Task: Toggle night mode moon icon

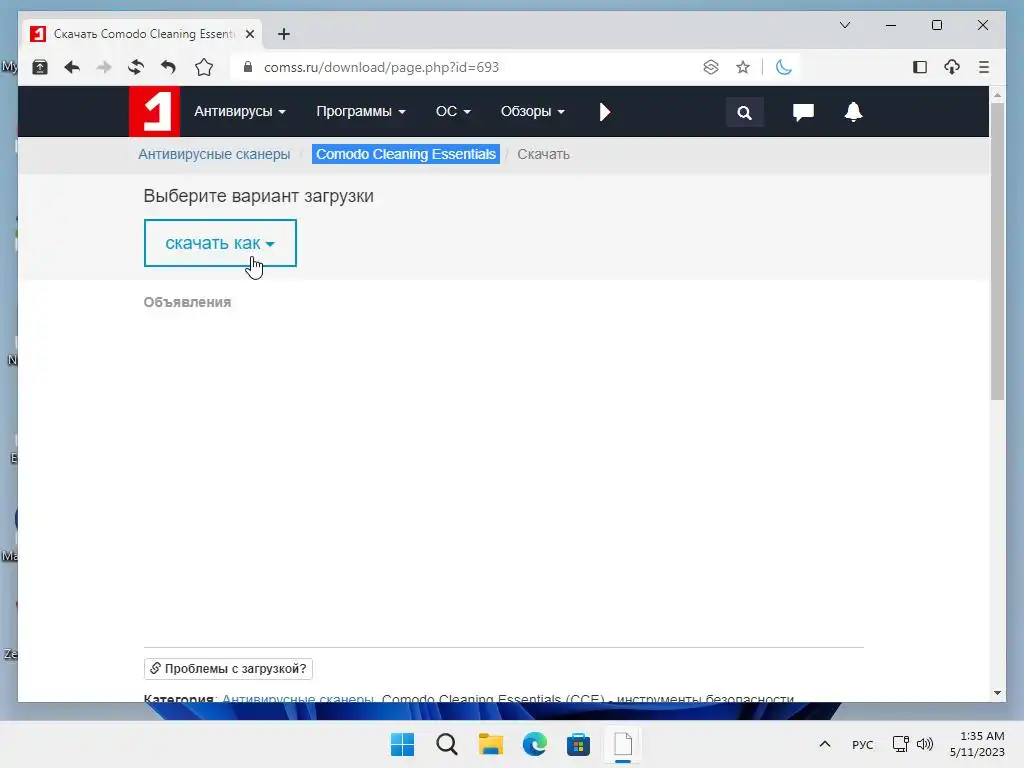Action: coord(784,67)
